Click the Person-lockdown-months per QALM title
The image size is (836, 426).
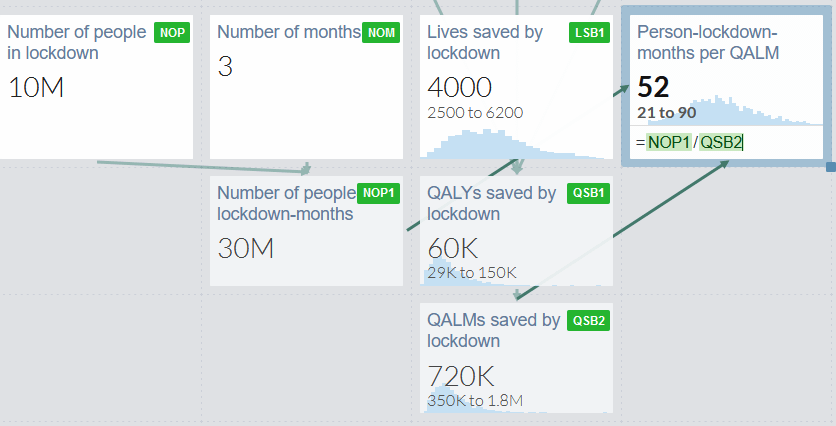click(x=708, y=43)
